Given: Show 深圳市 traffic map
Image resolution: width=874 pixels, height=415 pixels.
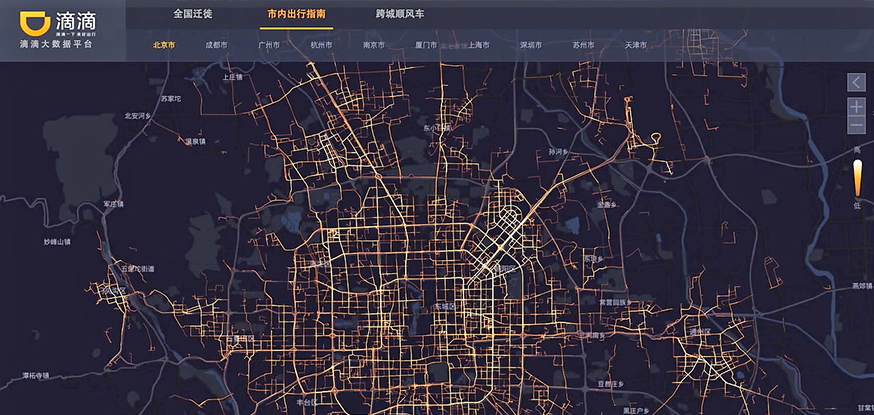Looking at the screenshot, I should (x=531, y=45).
